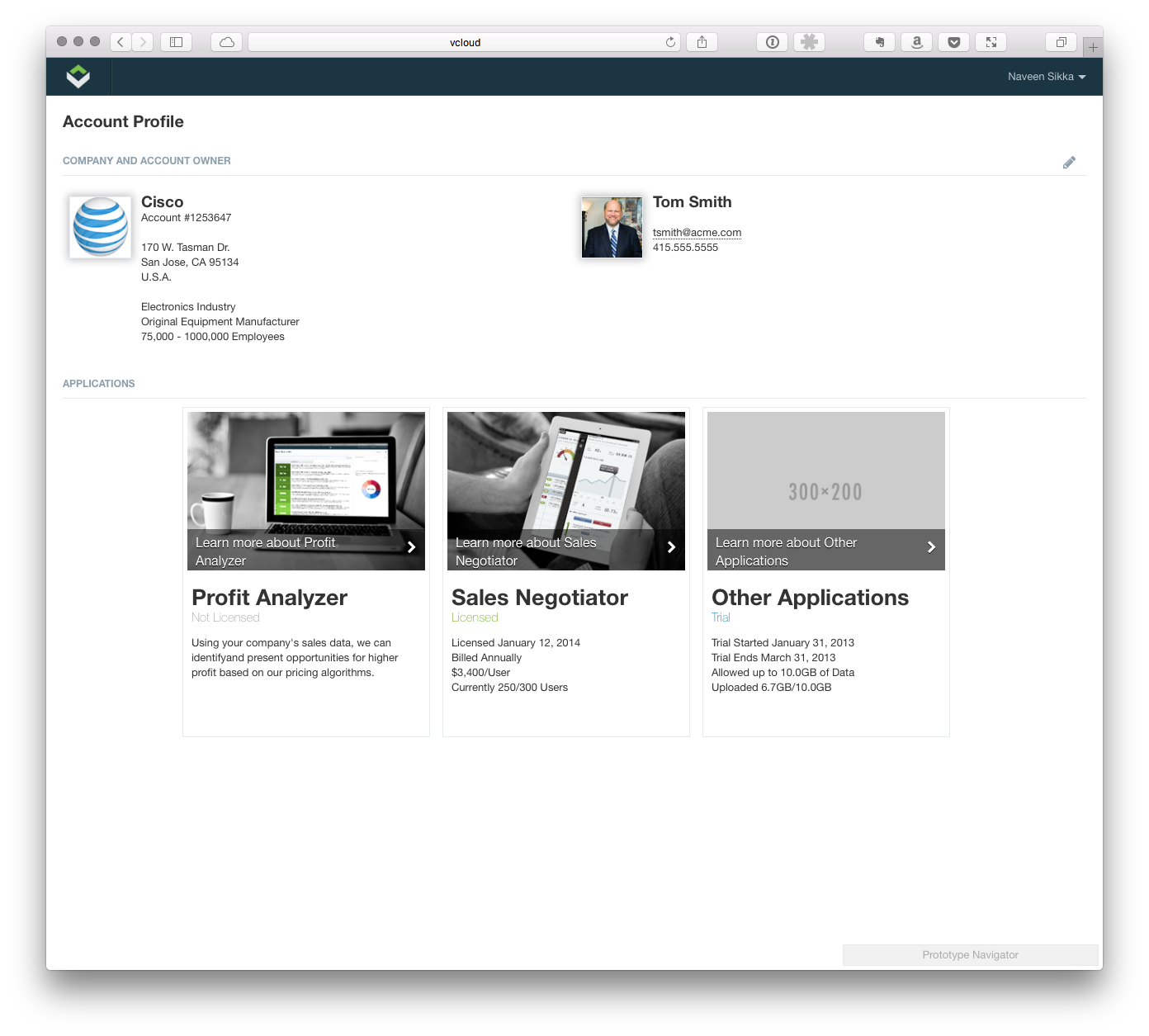Viewport: 1149px width, 1036px height.
Task: Expand Learn more about Sales Negotiator arrow
Action: click(671, 547)
